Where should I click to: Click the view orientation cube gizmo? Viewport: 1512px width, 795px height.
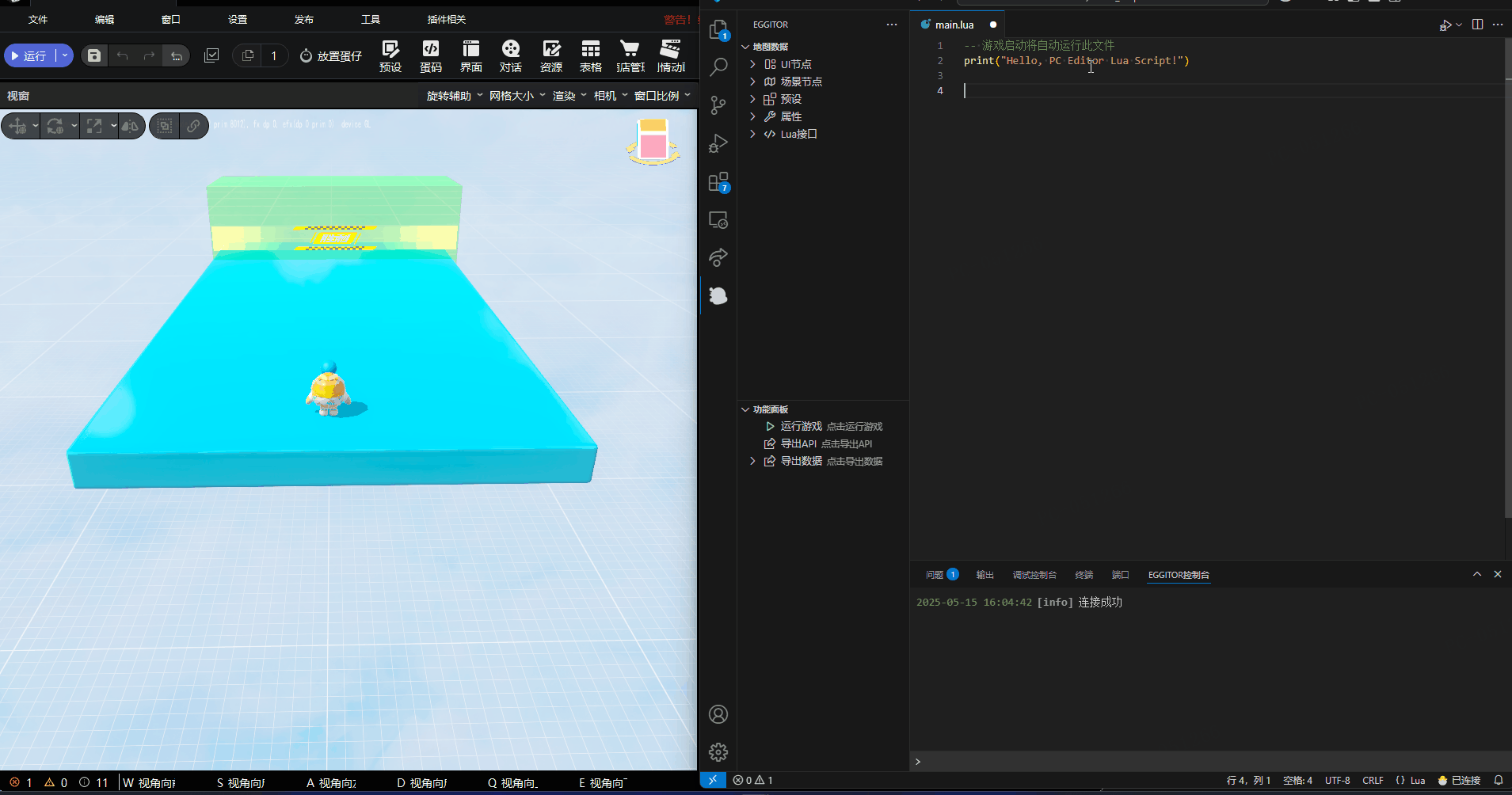tap(653, 141)
